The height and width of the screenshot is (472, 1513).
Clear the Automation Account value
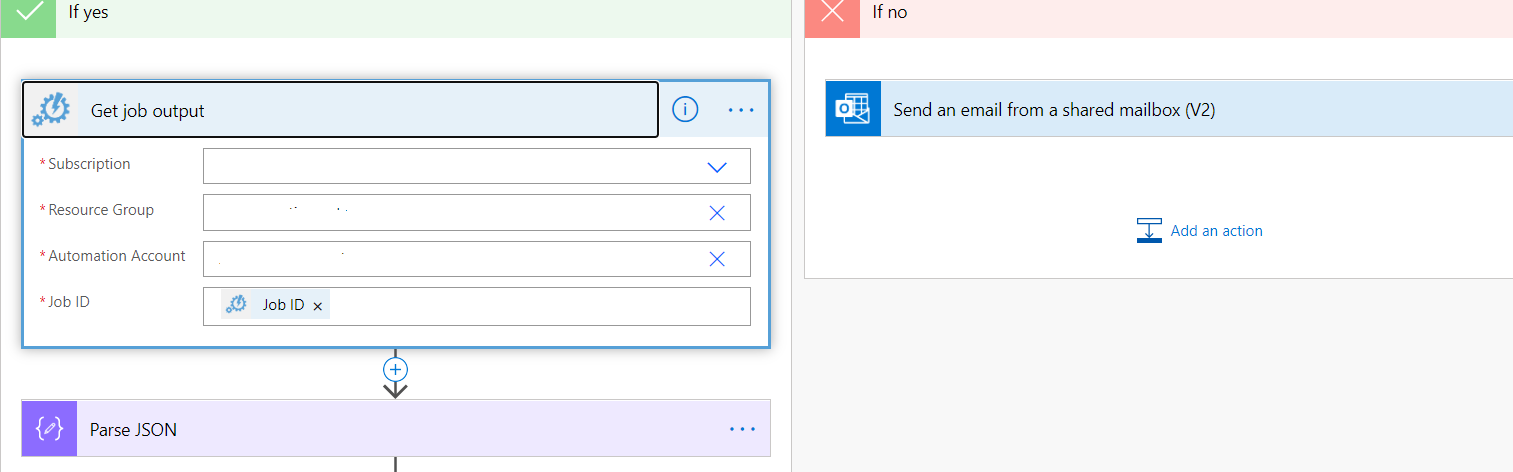717,259
